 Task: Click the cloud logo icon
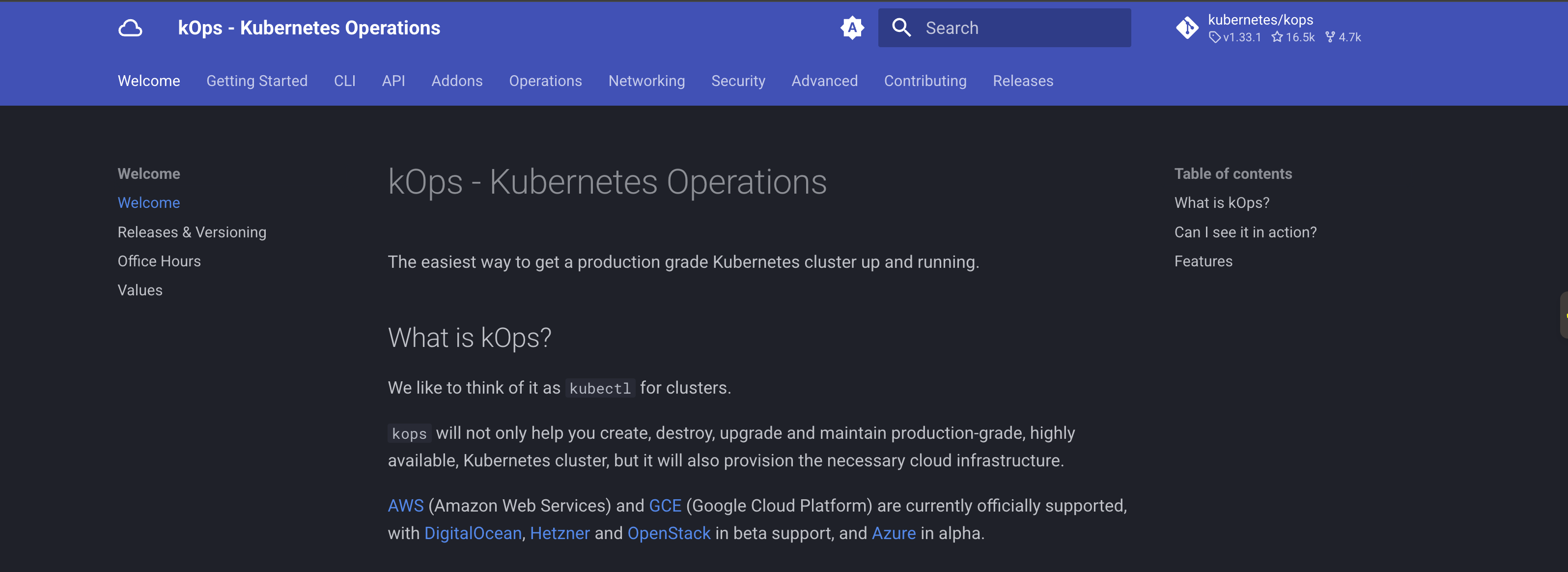point(130,28)
